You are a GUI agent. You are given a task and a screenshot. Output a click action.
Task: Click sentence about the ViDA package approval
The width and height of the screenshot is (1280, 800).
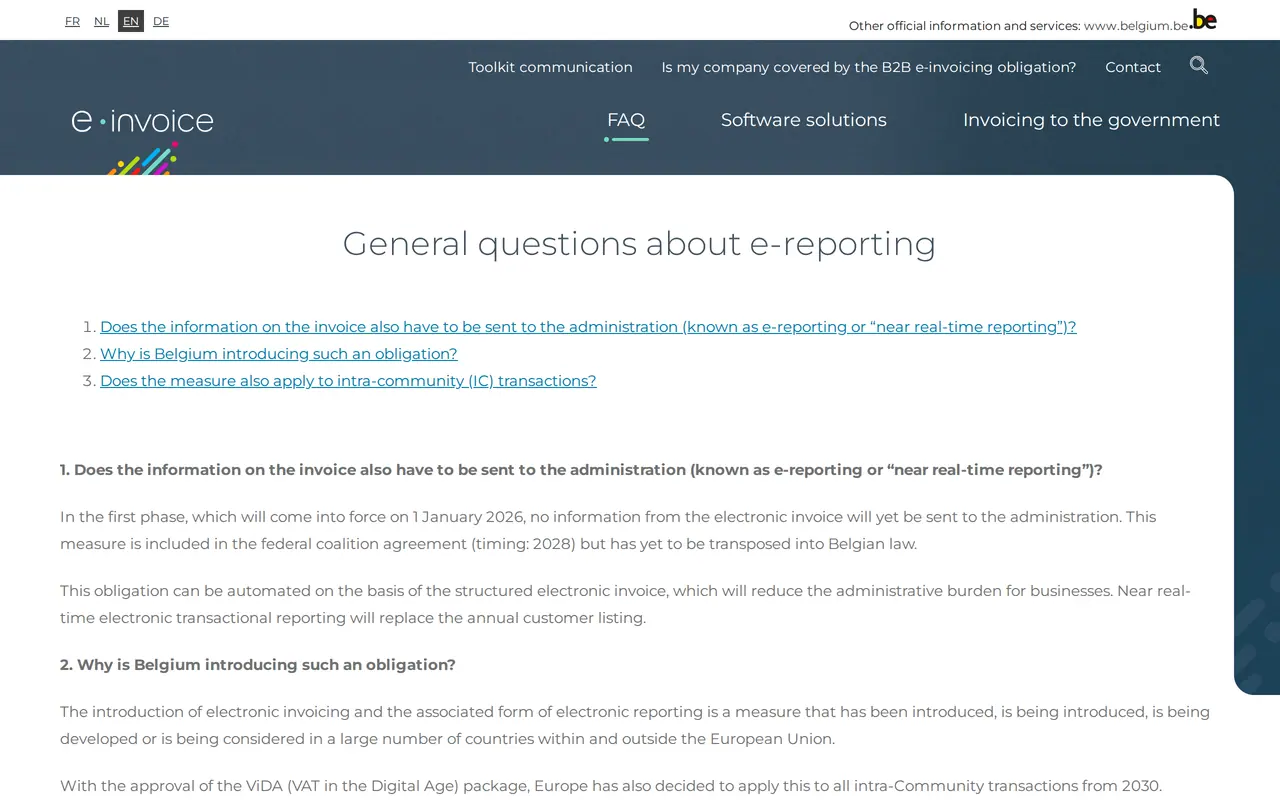611,786
